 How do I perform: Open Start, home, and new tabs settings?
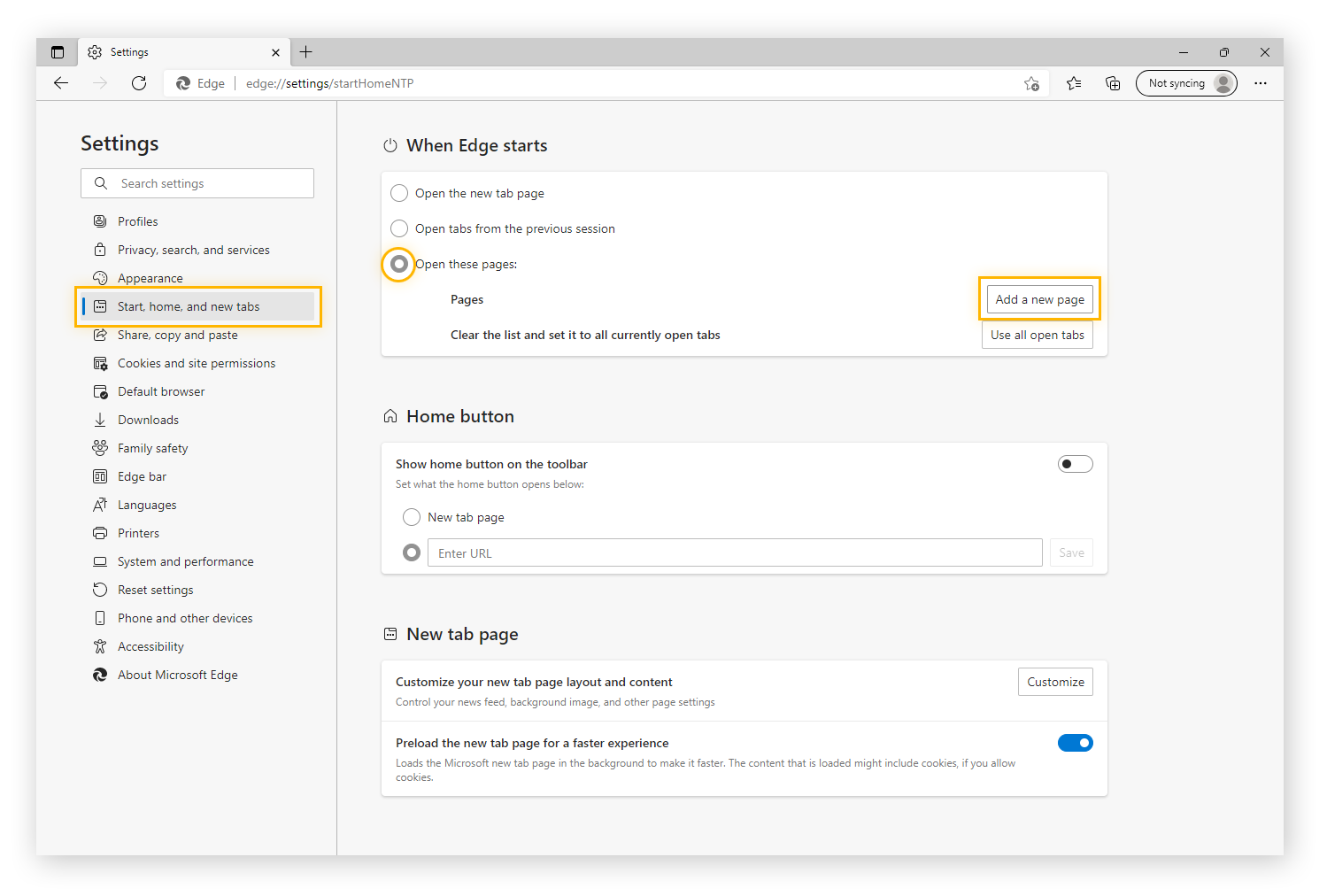click(197, 306)
